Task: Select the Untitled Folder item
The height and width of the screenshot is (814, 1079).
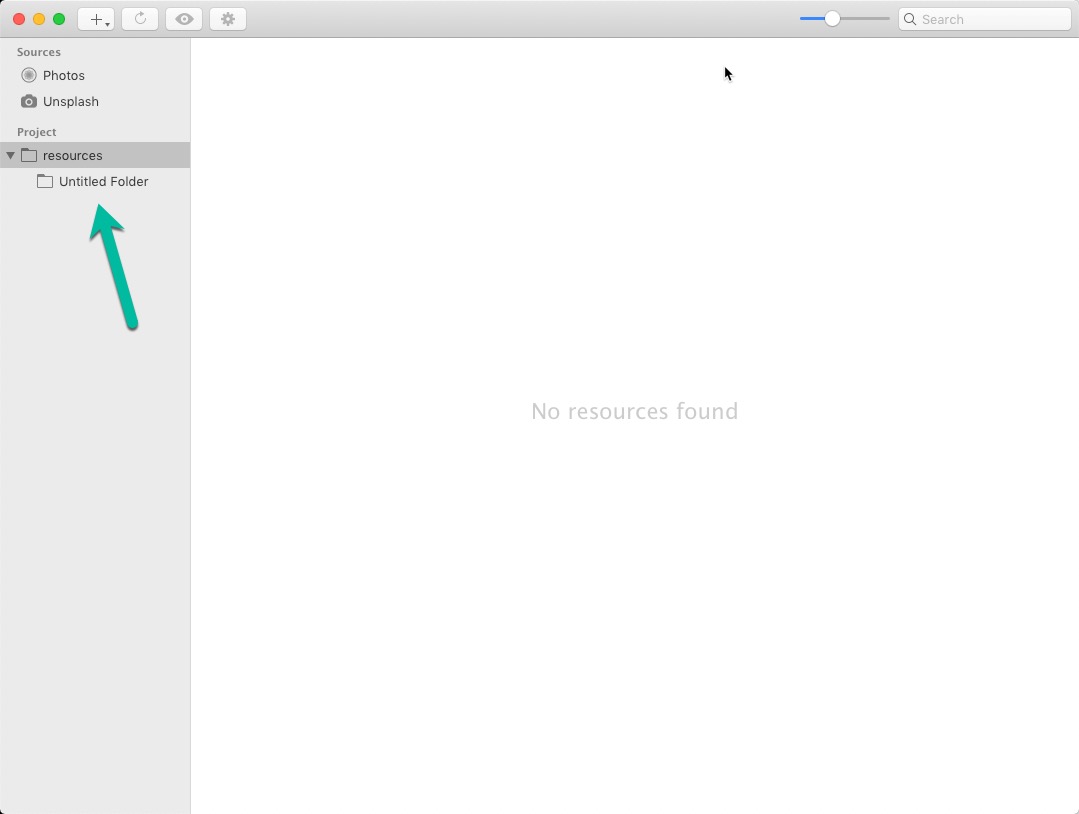Action: (x=95, y=182)
